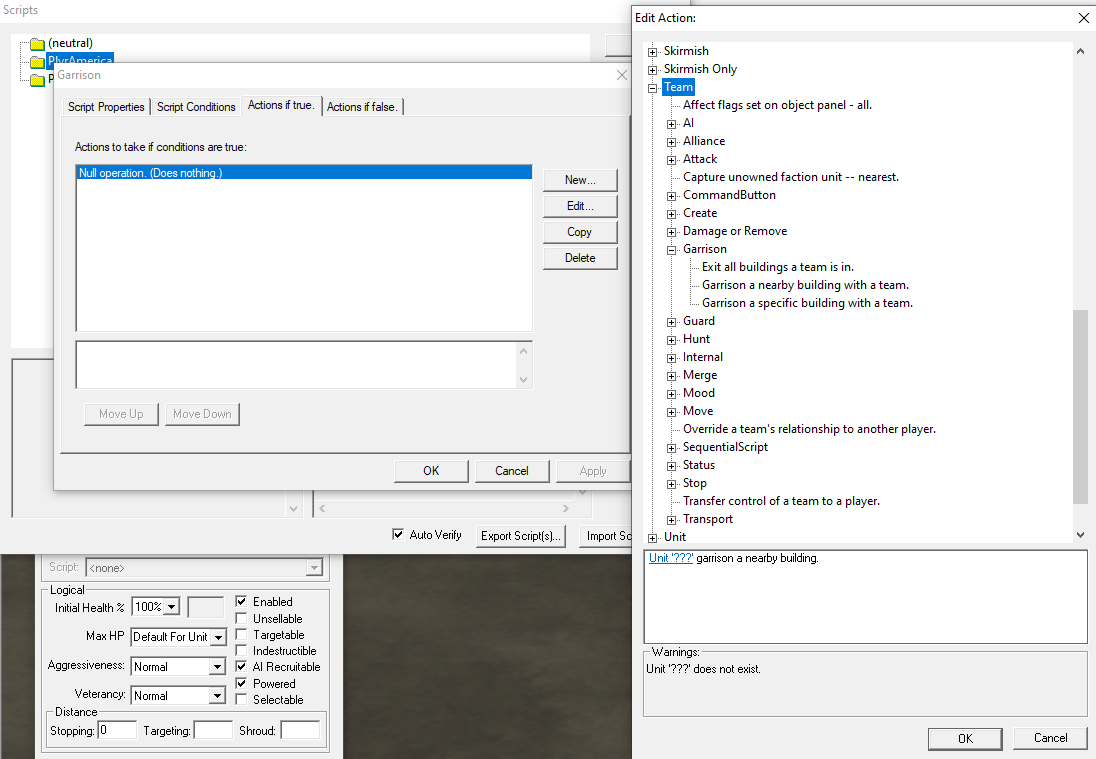Open the Aggressiveness dropdown
Image resolution: width=1096 pixels, height=759 pixels.
click(x=217, y=667)
